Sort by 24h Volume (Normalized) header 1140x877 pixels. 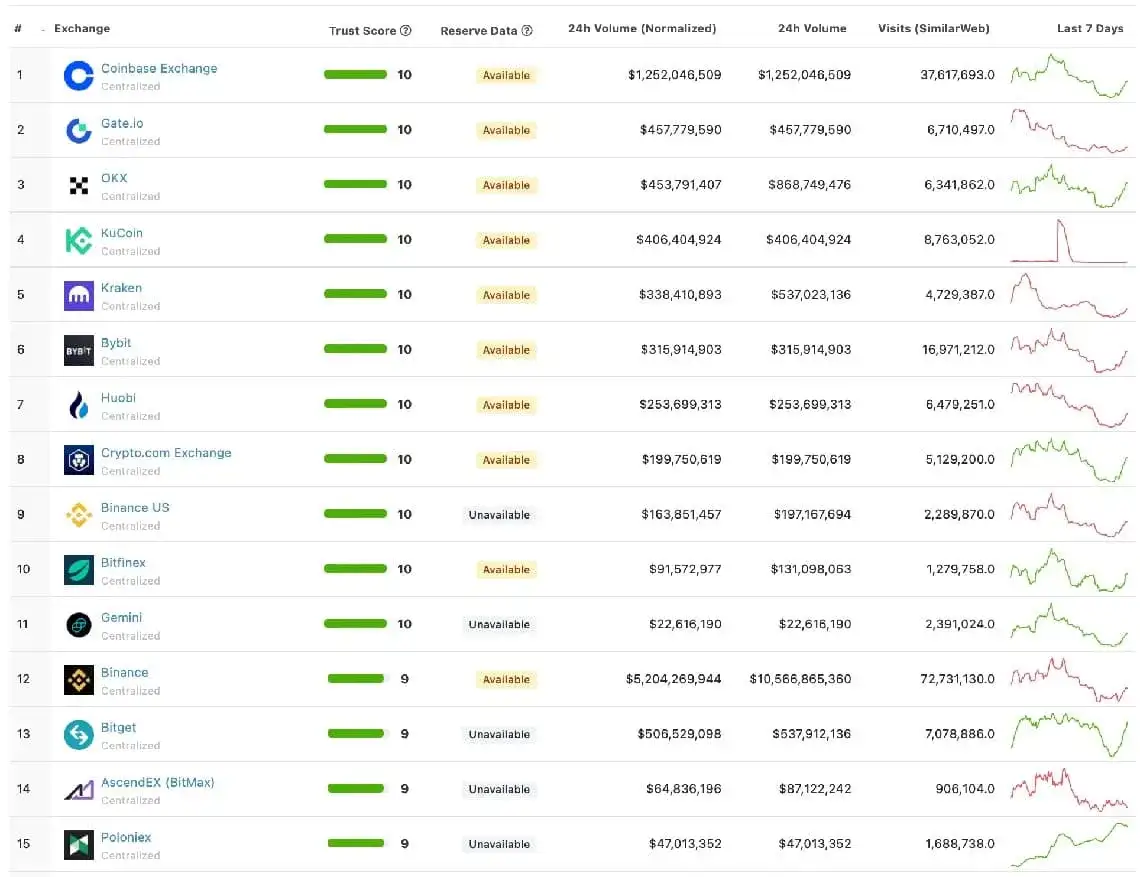[x=641, y=29]
